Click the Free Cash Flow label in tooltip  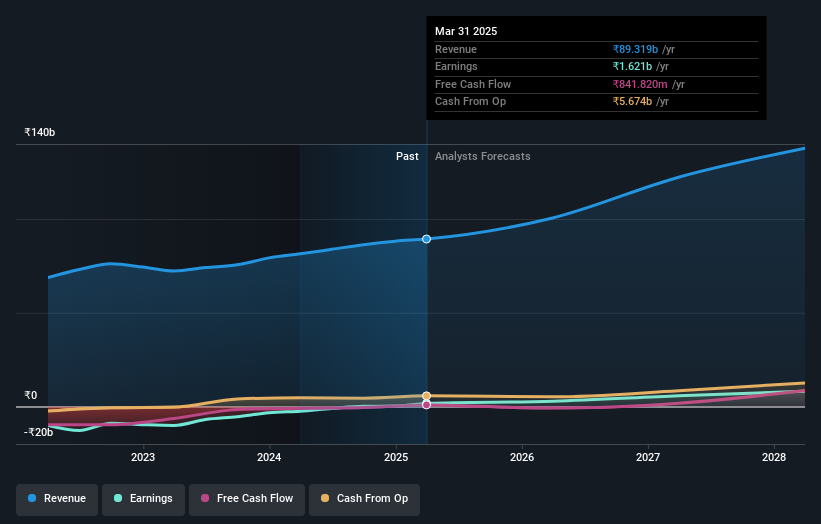pyautogui.click(x=473, y=84)
